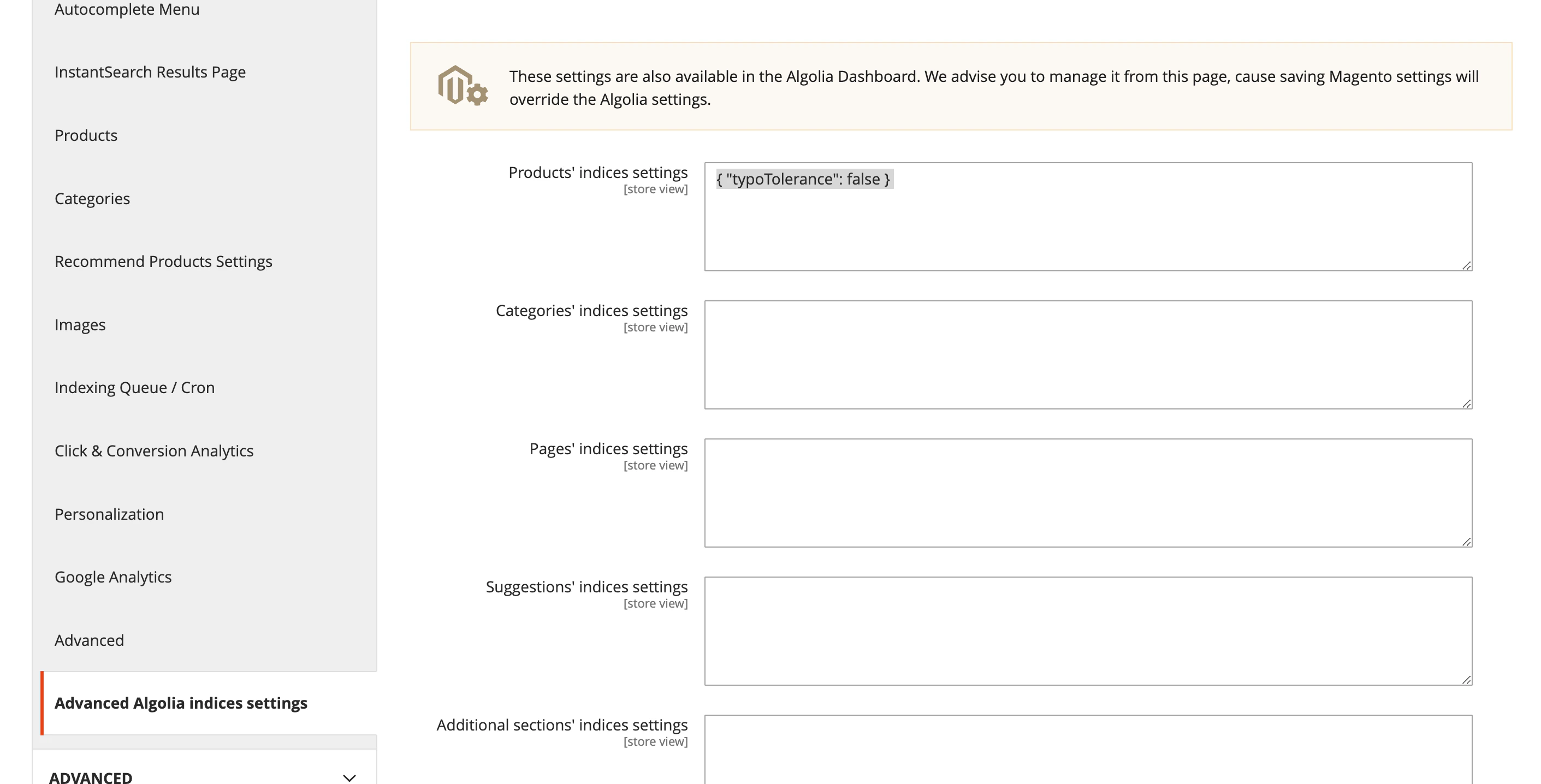Image resolution: width=1541 pixels, height=784 pixels.
Task: Navigate to Google Analytics settings
Action: (x=113, y=577)
